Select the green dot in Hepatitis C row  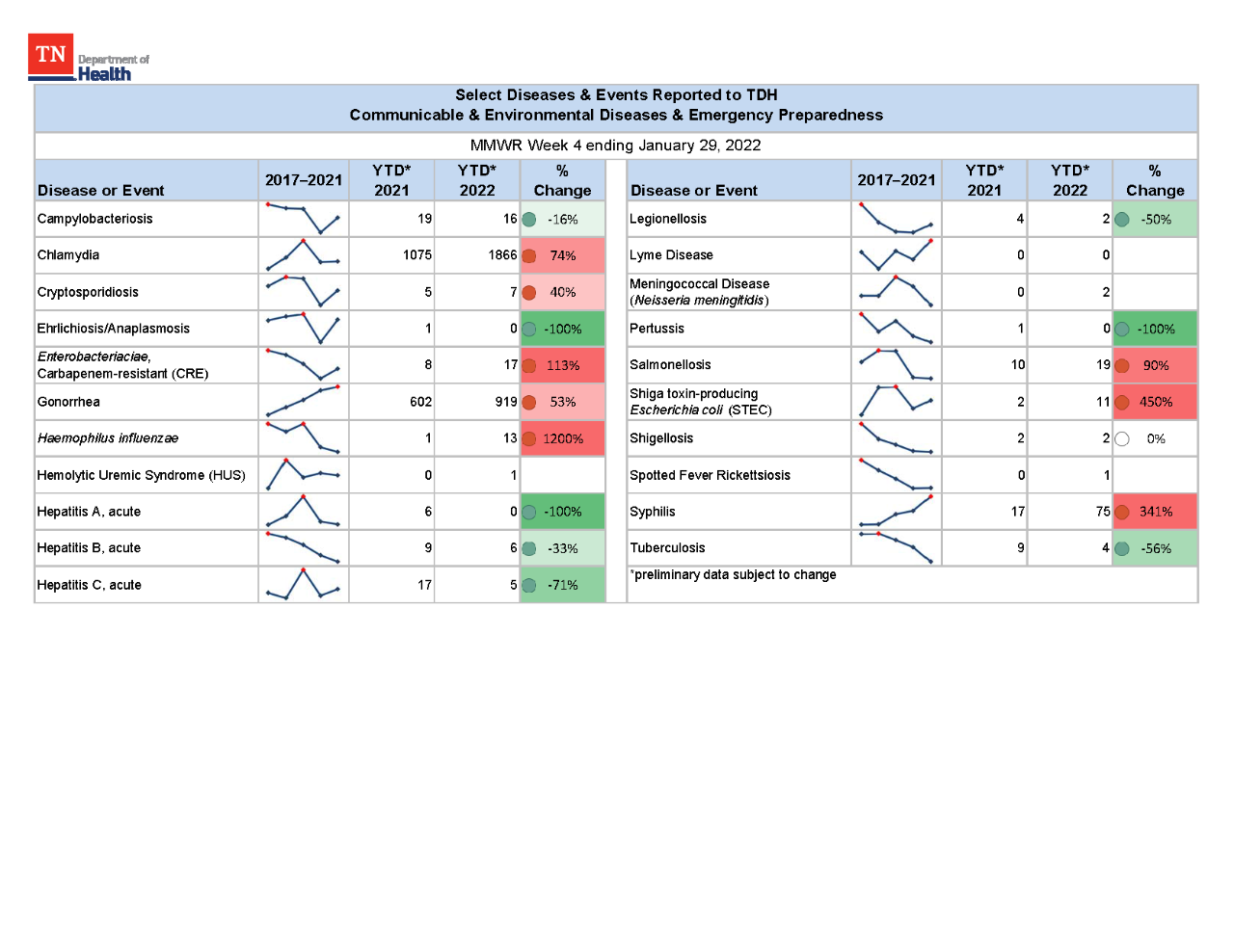pos(529,586)
